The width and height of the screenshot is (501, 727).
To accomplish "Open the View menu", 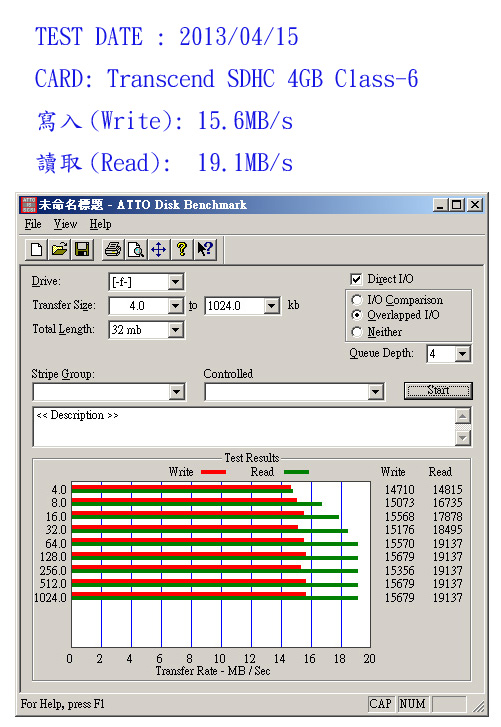I will click(x=65, y=224).
